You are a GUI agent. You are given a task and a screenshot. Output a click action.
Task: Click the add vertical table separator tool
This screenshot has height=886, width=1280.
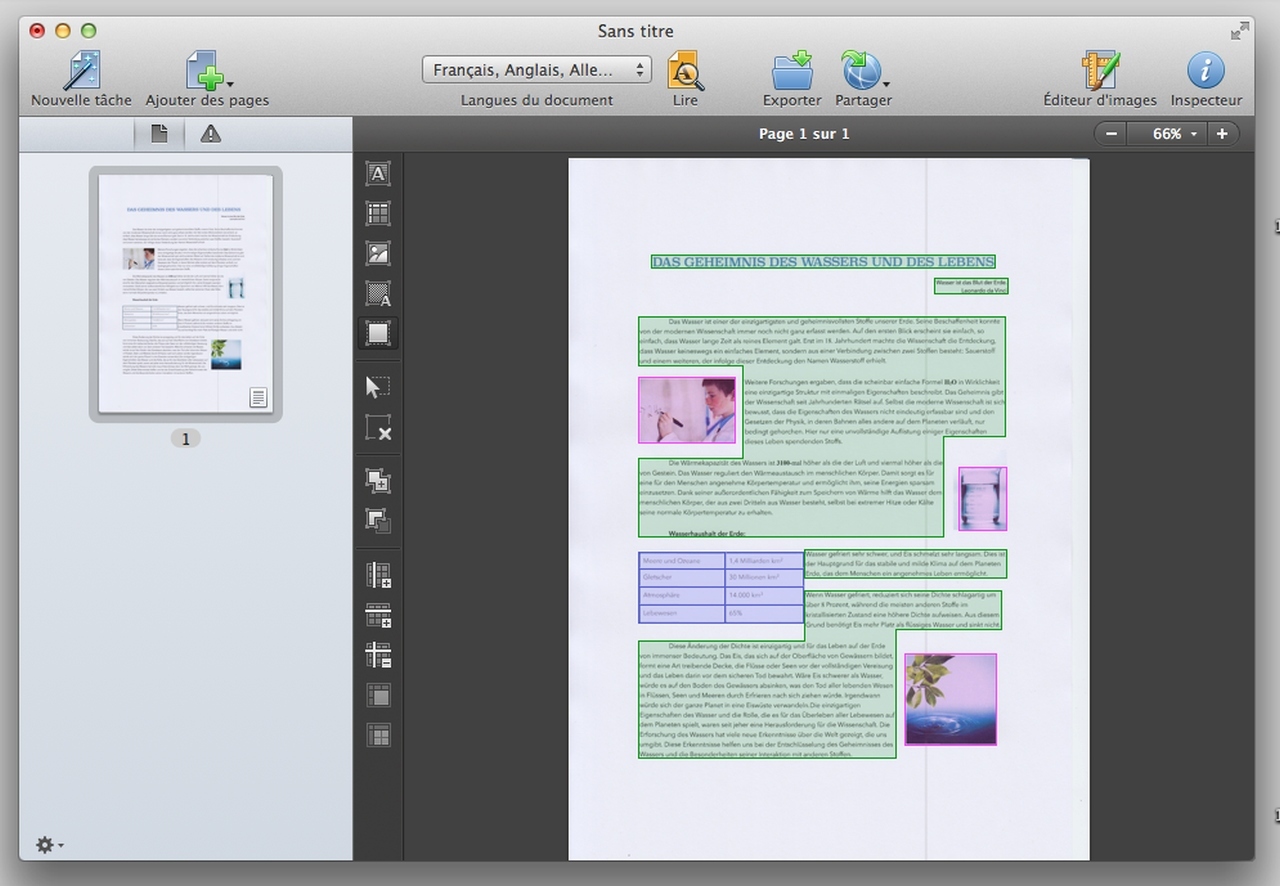point(378,575)
